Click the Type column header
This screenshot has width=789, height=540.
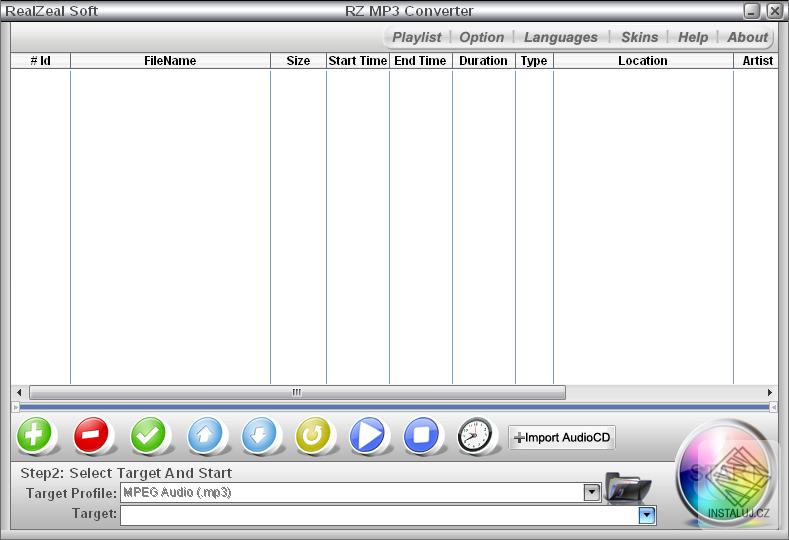[x=534, y=61]
